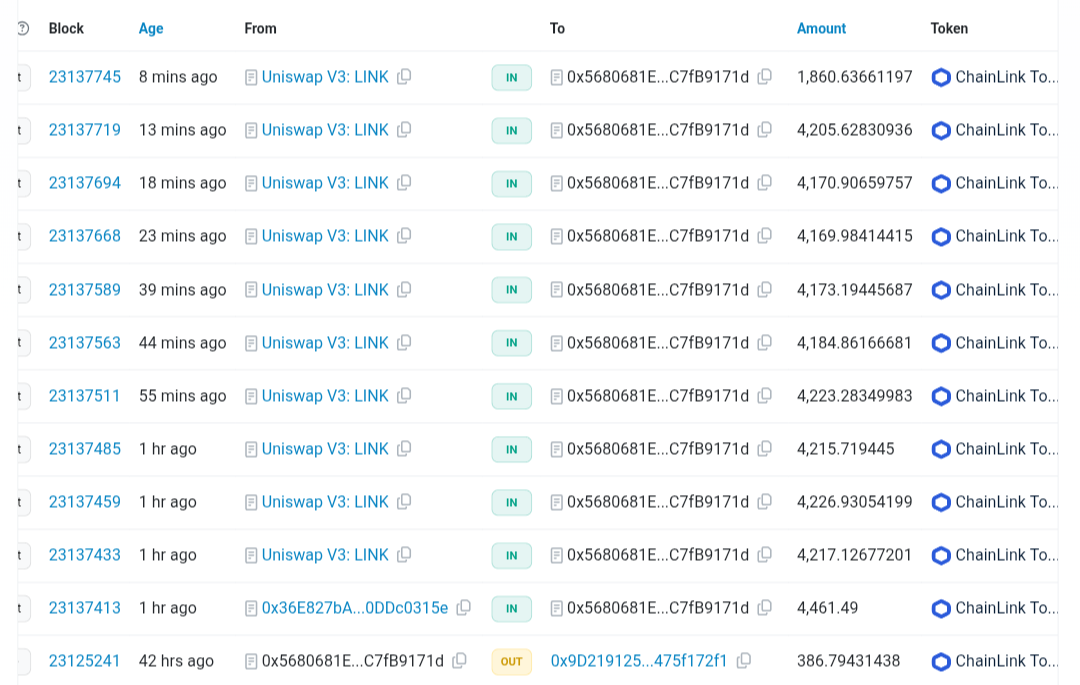The image size is (1080, 685).
Task: Select amount 4,184.86166681
Action: tap(855, 343)
